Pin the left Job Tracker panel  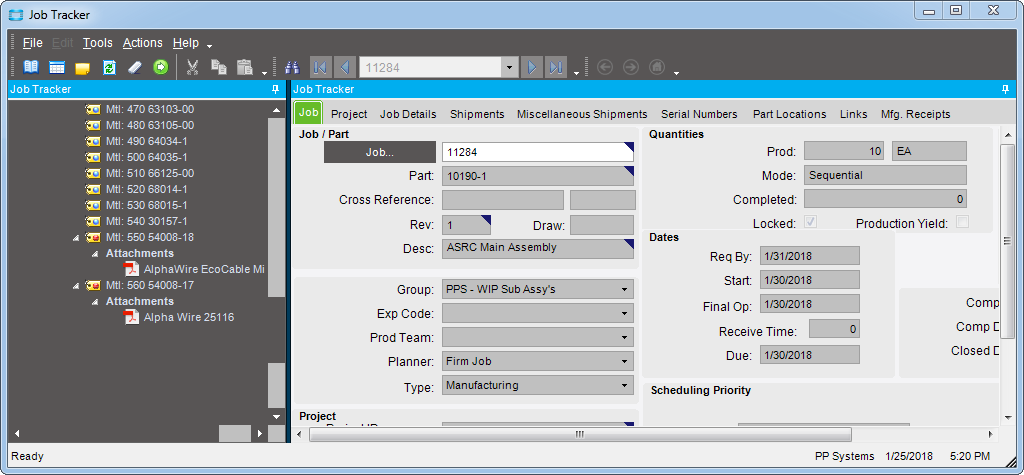276,89
